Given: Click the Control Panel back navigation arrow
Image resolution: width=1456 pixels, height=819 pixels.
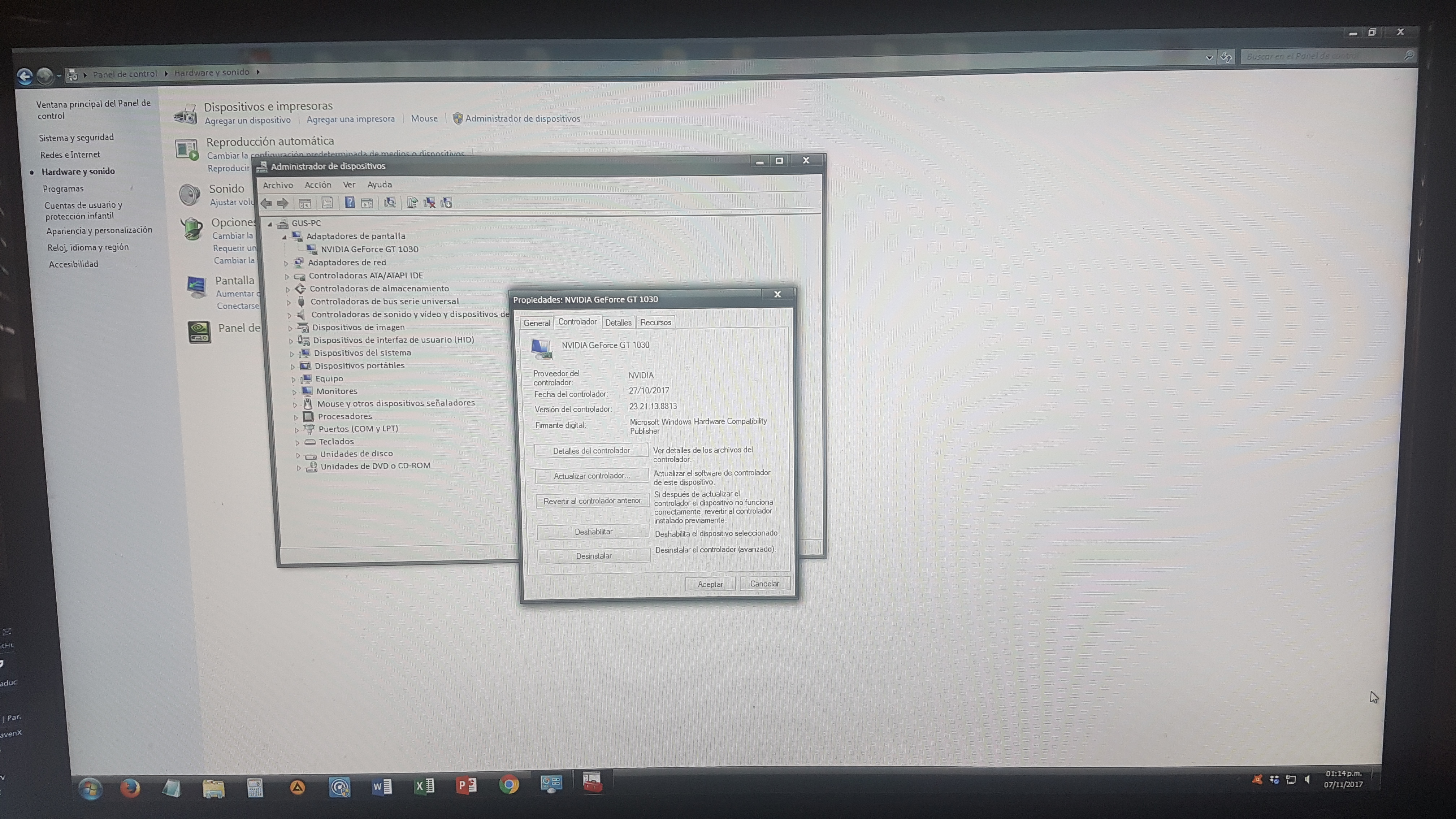Looking at the screenshot, I should (25, 76).
